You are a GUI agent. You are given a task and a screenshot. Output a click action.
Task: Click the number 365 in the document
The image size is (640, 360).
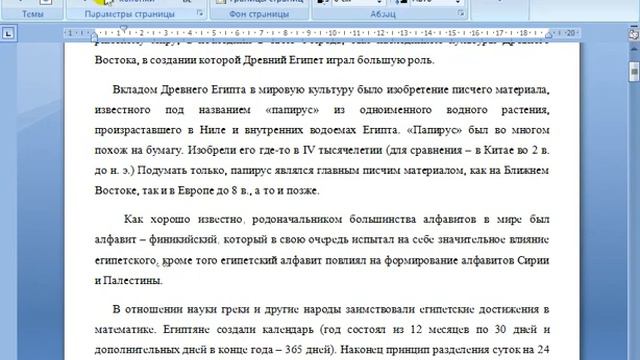[293, 350]
